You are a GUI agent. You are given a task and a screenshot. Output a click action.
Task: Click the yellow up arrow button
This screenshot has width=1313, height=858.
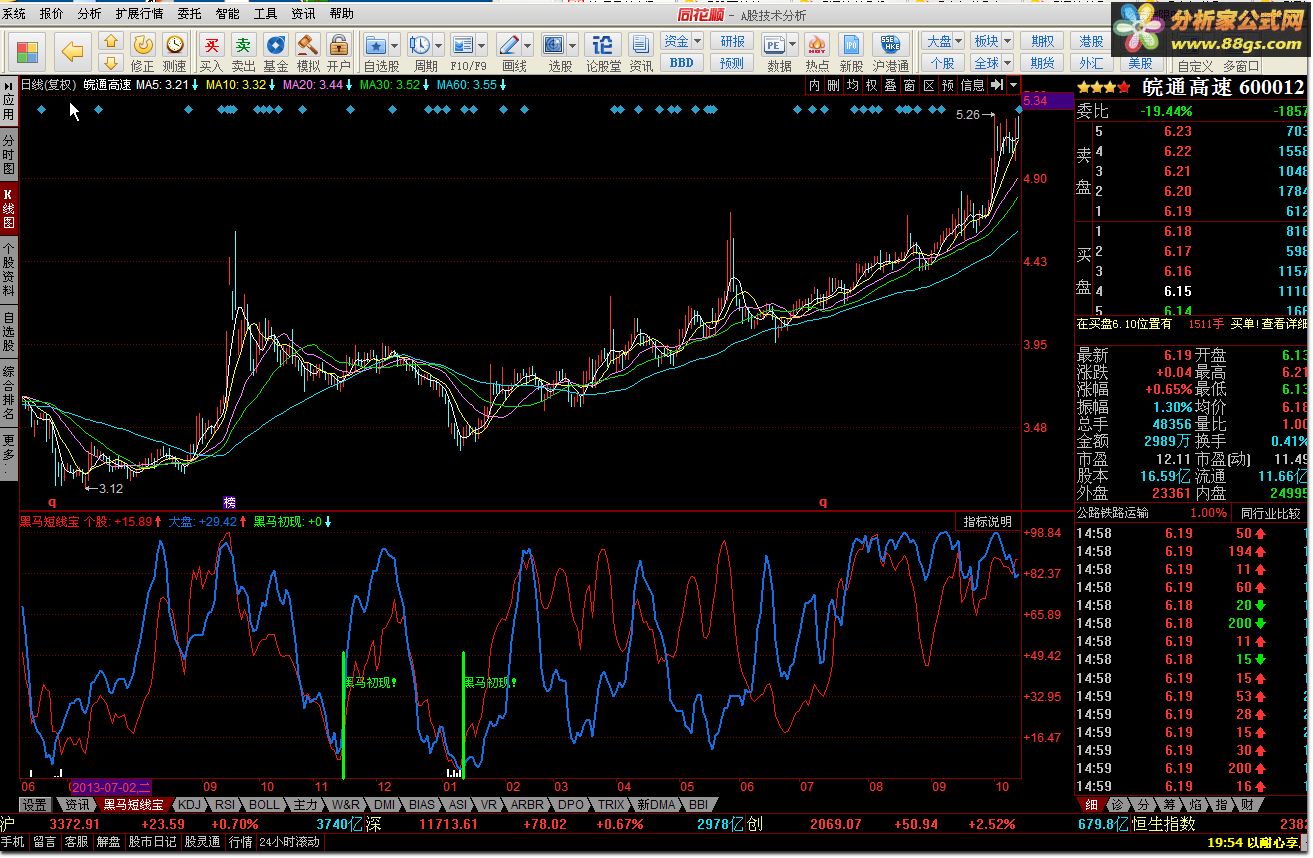(x=111, y=41)
